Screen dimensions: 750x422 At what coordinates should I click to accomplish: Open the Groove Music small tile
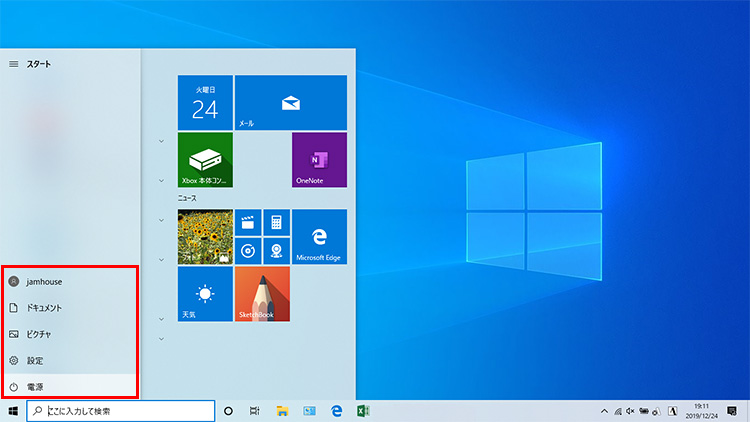248,251
